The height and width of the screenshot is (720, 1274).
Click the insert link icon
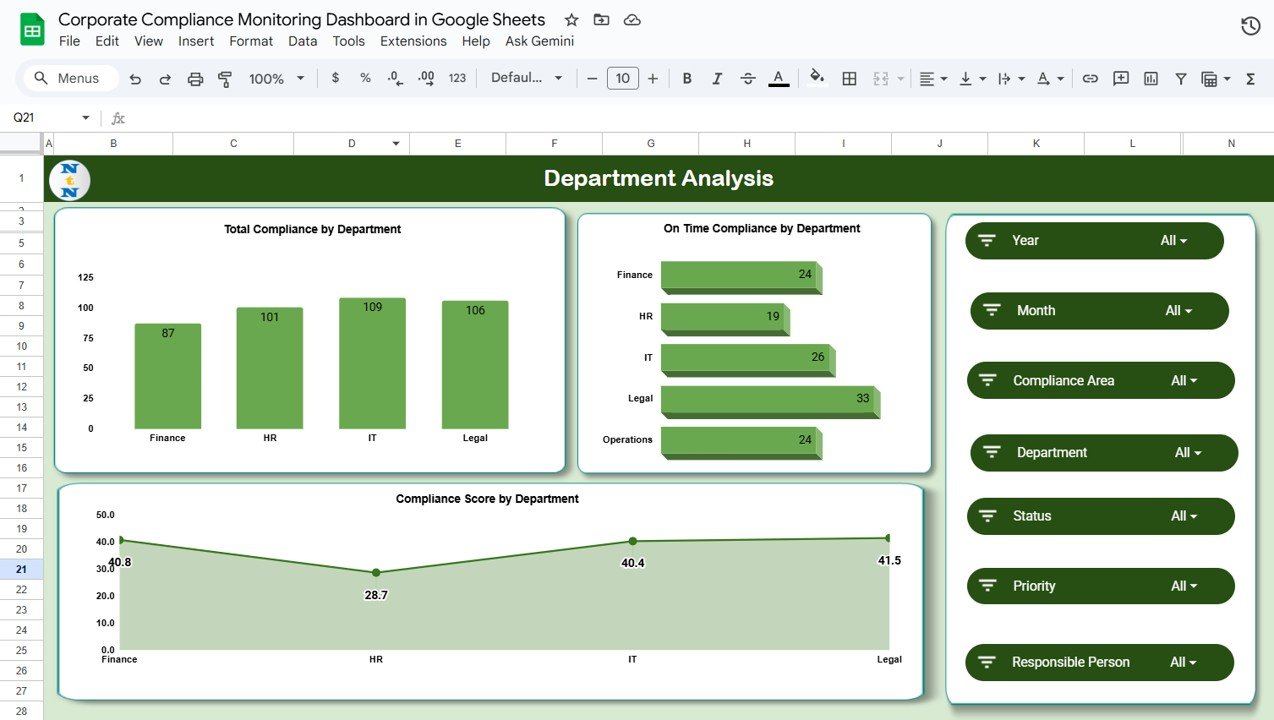[1090, 78]
